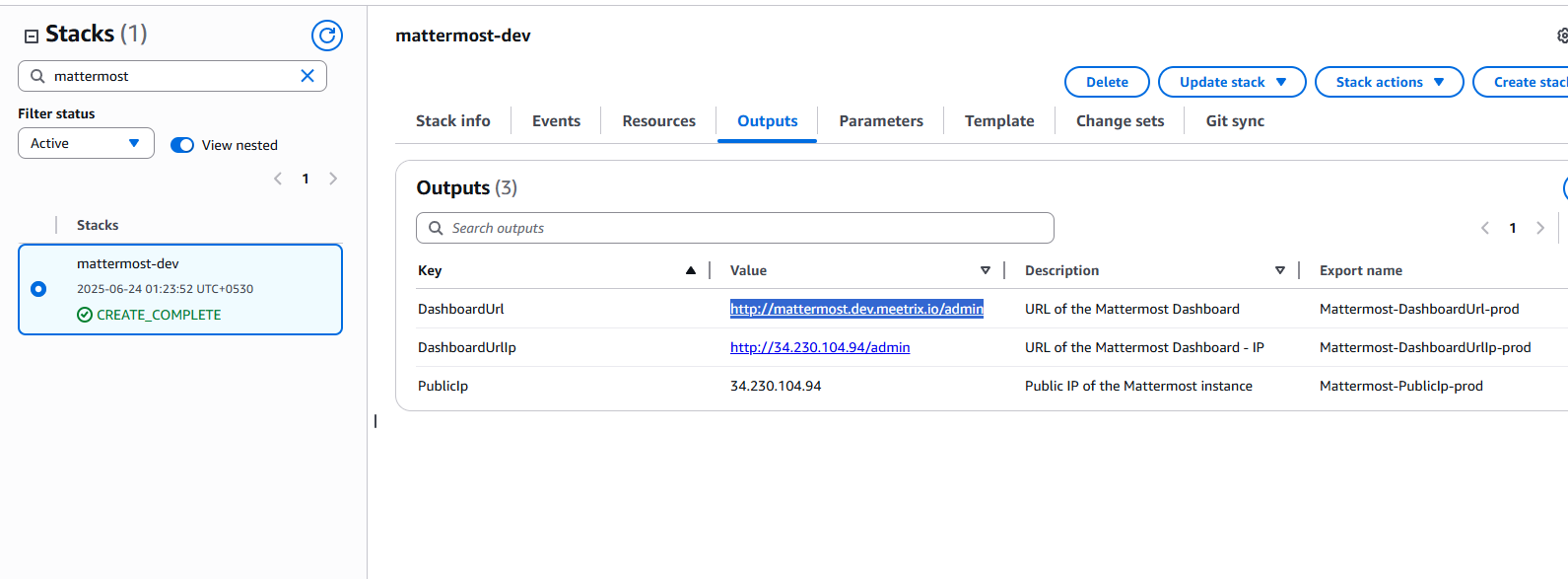
Task: Open the mattermost.dev.meetrix.io admin link
Action: (855, 309)
